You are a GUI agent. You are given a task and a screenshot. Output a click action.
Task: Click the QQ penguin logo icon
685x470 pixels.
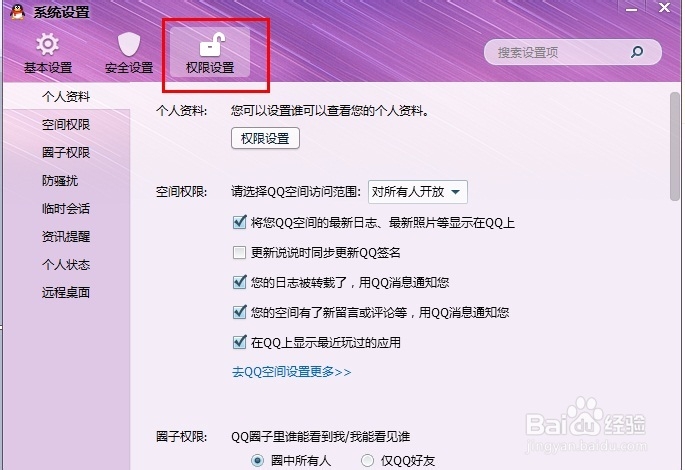[17, 12]
